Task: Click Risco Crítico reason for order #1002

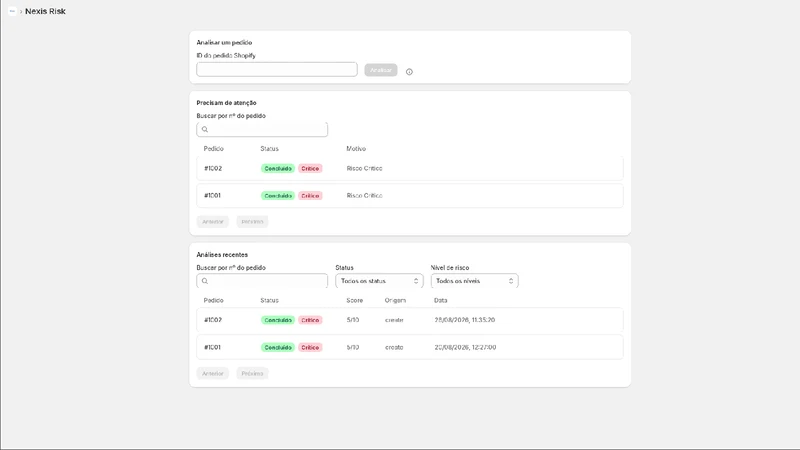Action: coord(364,168)
